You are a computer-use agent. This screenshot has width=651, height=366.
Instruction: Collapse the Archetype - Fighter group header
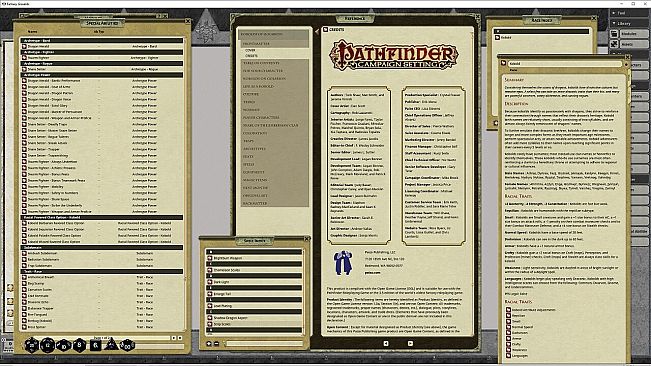[102, 52]
